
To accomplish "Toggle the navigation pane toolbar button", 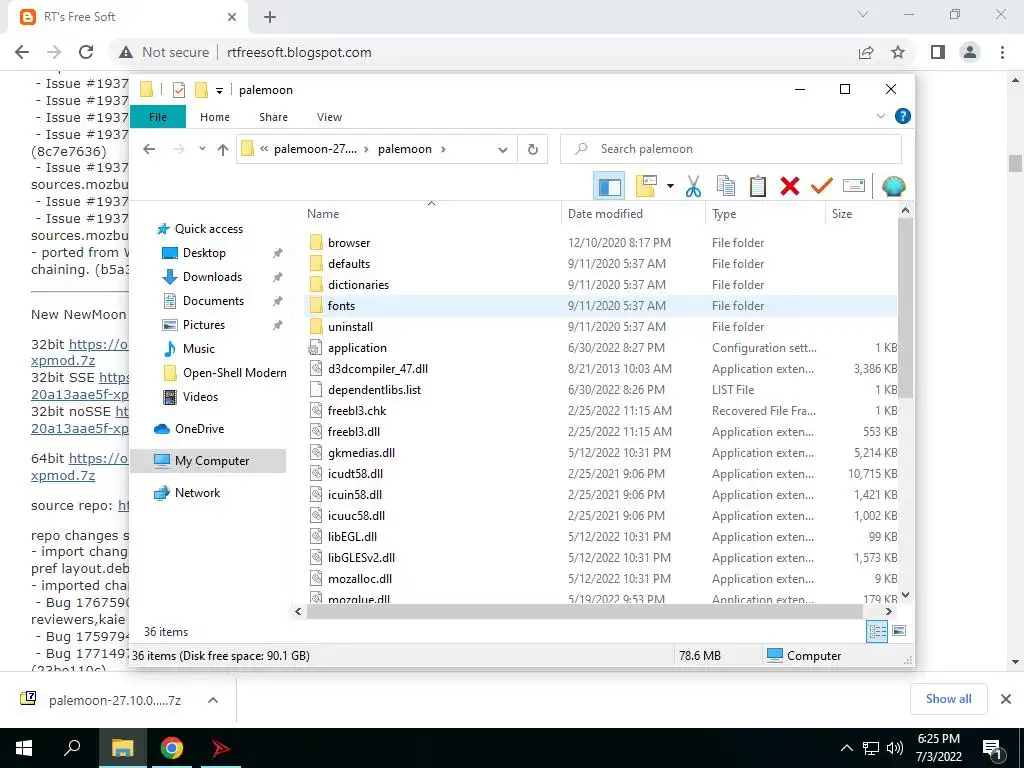I will click(609, 187).
